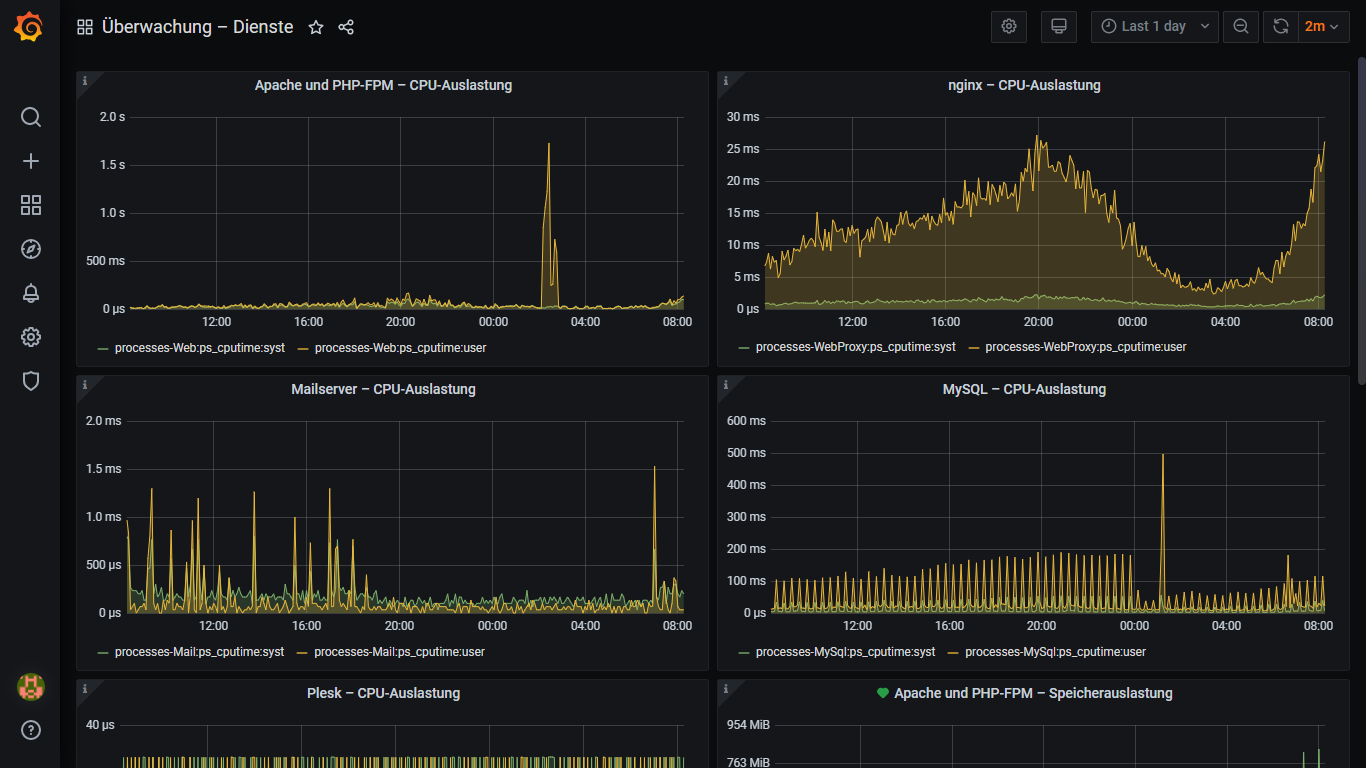Open the Configuration gear in sidebar

point(31,337)
